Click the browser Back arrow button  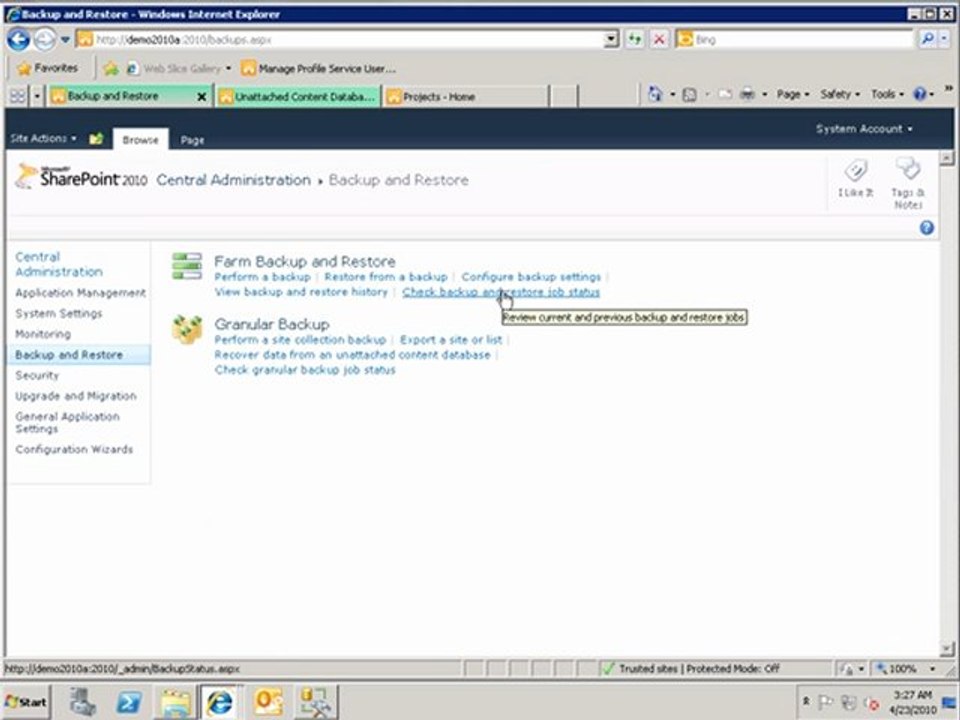click(18, 40)
